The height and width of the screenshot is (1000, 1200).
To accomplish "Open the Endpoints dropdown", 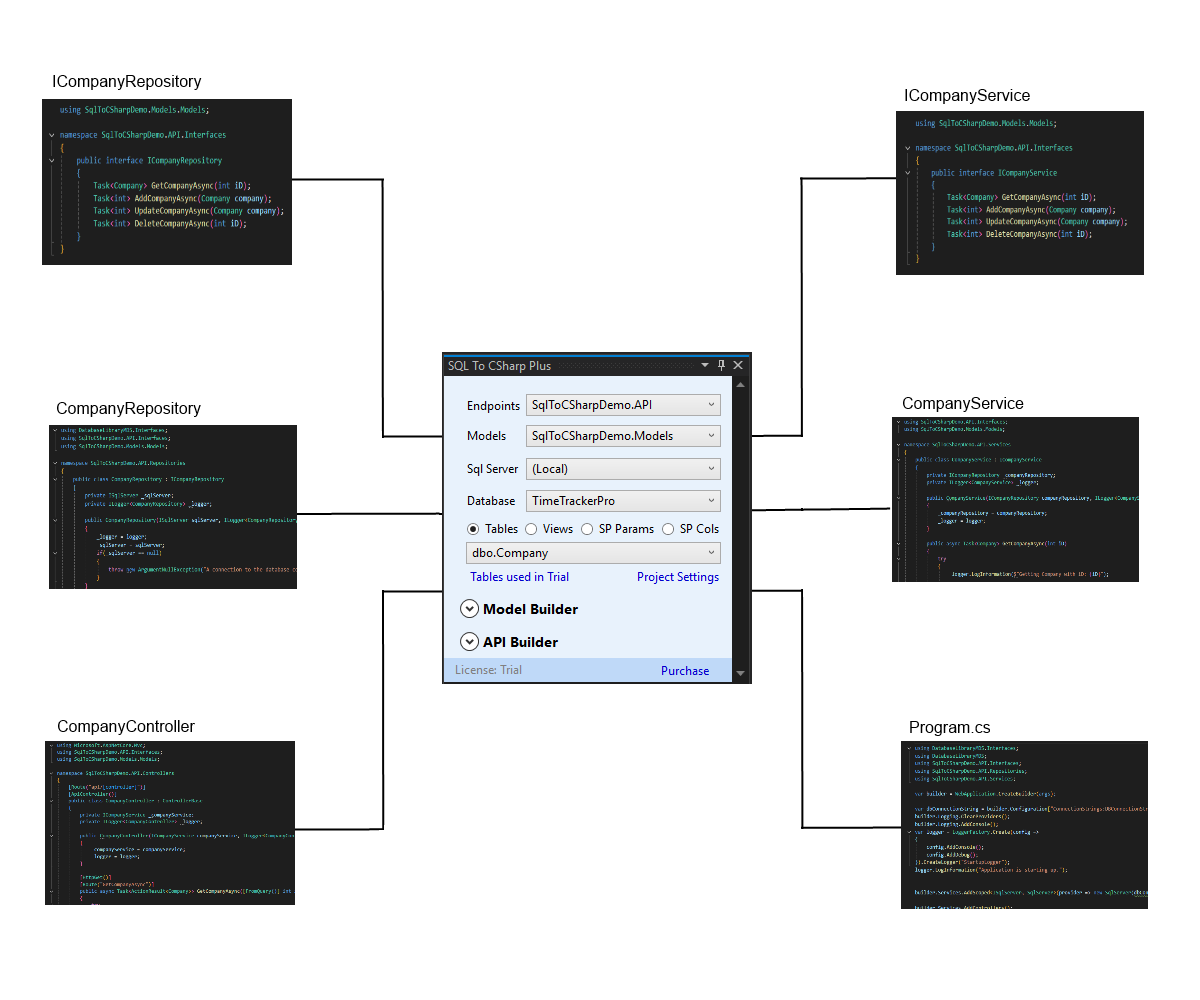I will click(x=623, y=405).
